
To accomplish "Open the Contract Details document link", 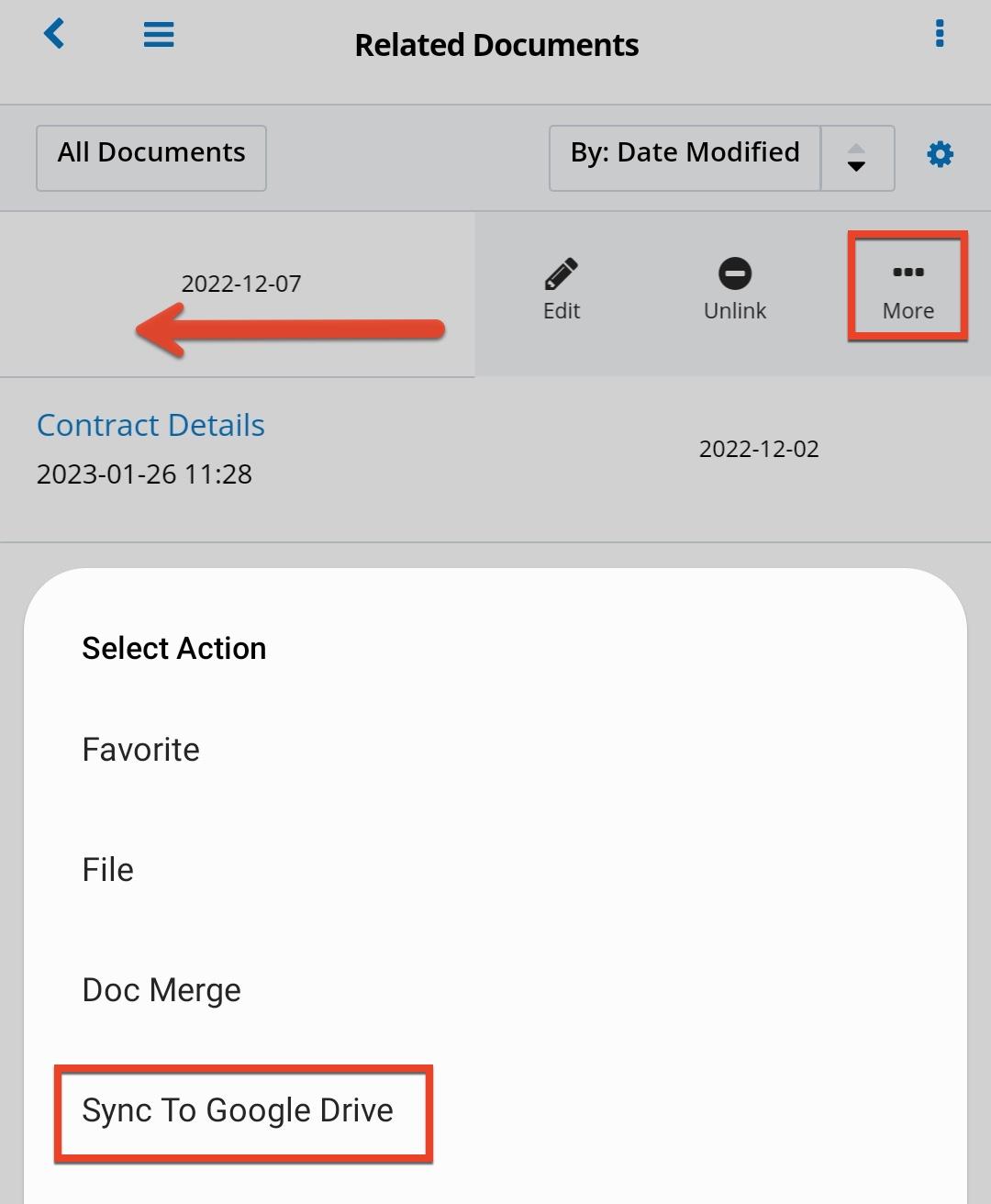I will tap(151, 425).
